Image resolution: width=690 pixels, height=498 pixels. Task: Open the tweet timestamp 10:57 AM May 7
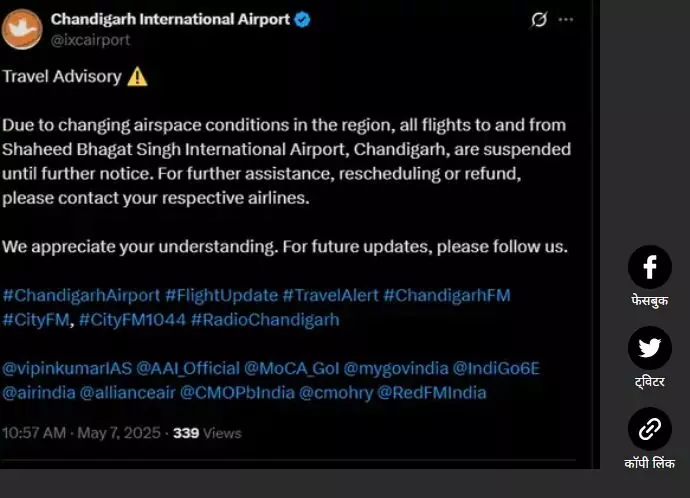[x=81, y=433]
